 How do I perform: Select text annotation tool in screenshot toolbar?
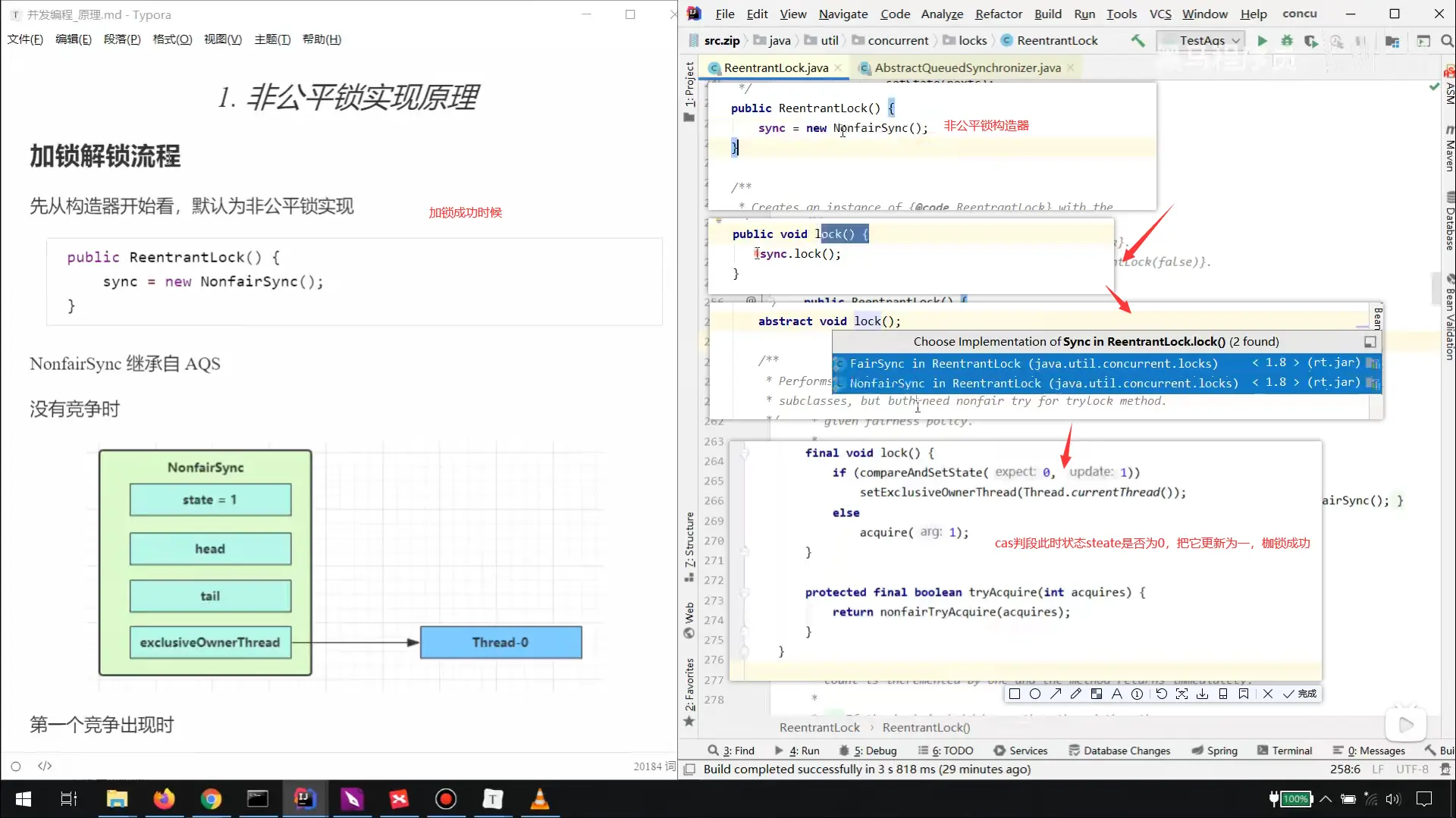coord(1116,694)
